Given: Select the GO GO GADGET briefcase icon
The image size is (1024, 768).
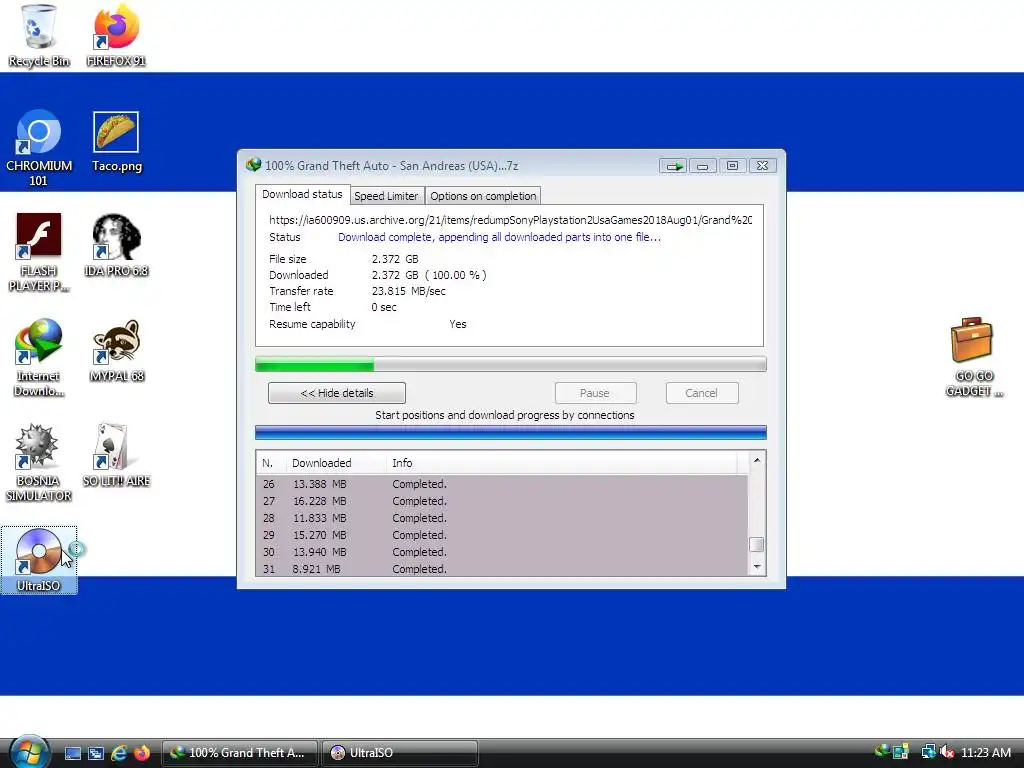Looking at the screenshot, I should tap(973, 358).
